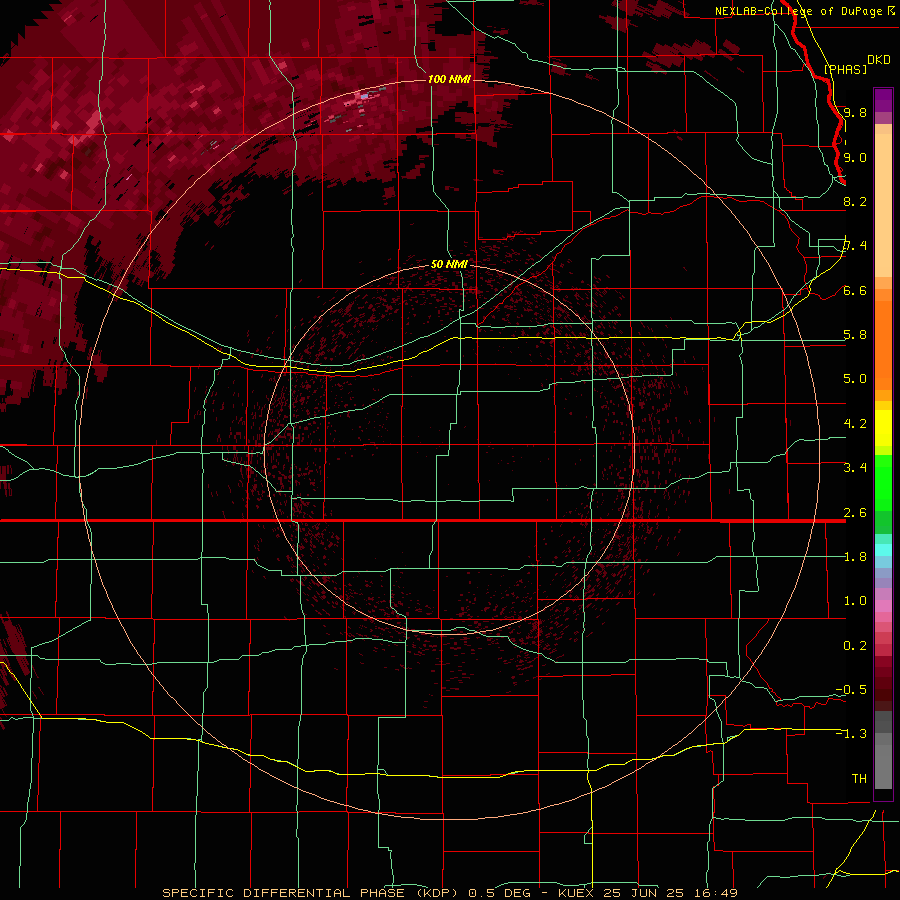900x900 pixels.
Task: Click the 2.6 value on the color scale
Action: click(x=855, y=513)
